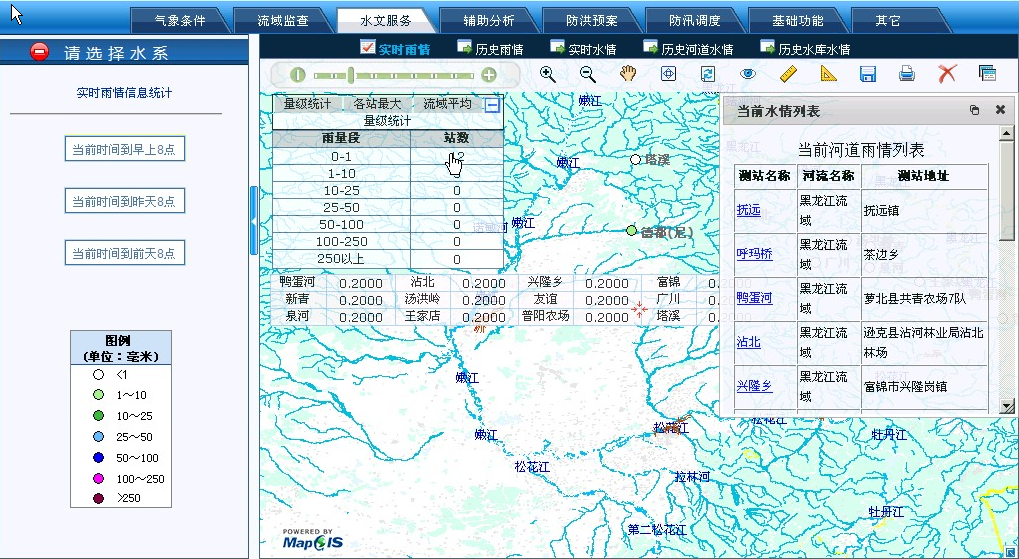Restore the 当前水情列表 panel window
Screen dimensions: 1019x559
(x=974, y=111)
